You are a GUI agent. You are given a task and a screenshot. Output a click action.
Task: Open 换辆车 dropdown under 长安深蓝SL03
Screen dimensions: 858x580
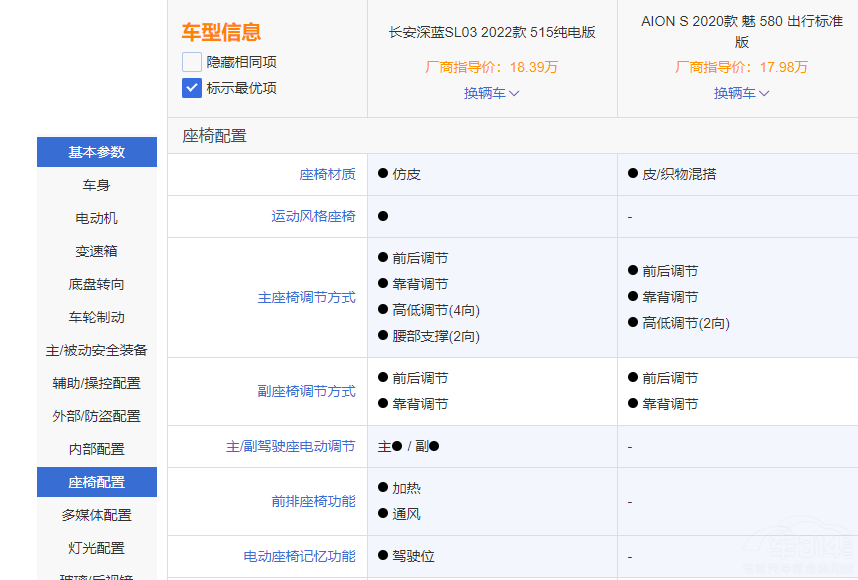(x=491, y=94)
